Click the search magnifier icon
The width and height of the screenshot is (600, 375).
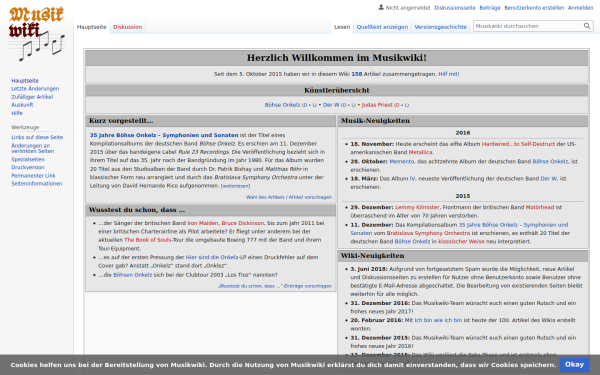(x=587, y=26)
